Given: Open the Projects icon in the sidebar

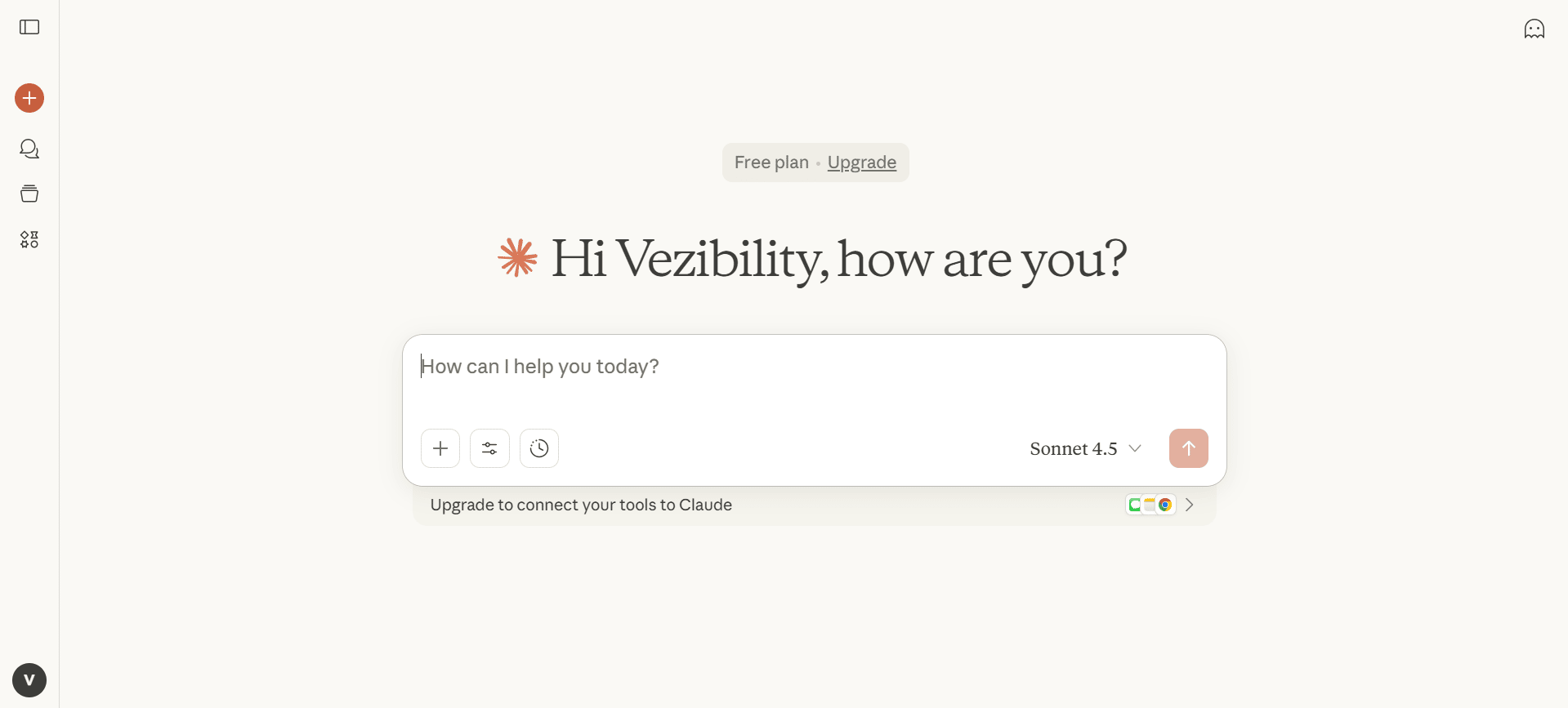Looking at the screenshot, I should point(29,194).
